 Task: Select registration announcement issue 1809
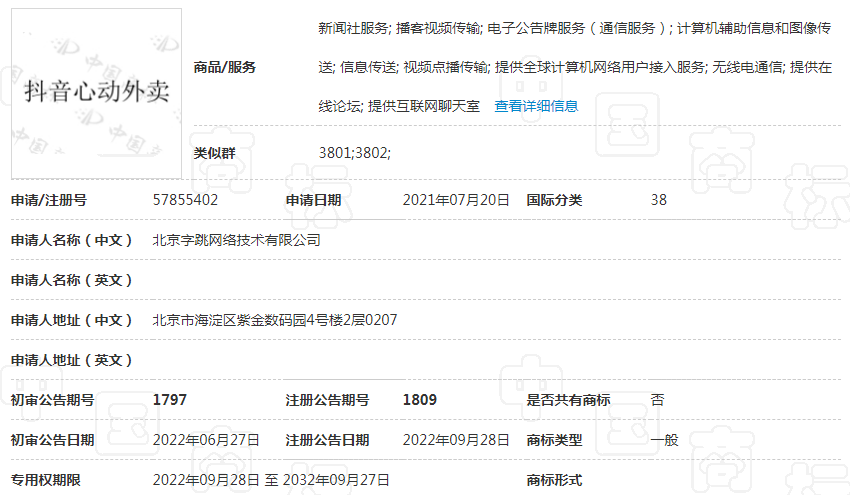(420, 400)
